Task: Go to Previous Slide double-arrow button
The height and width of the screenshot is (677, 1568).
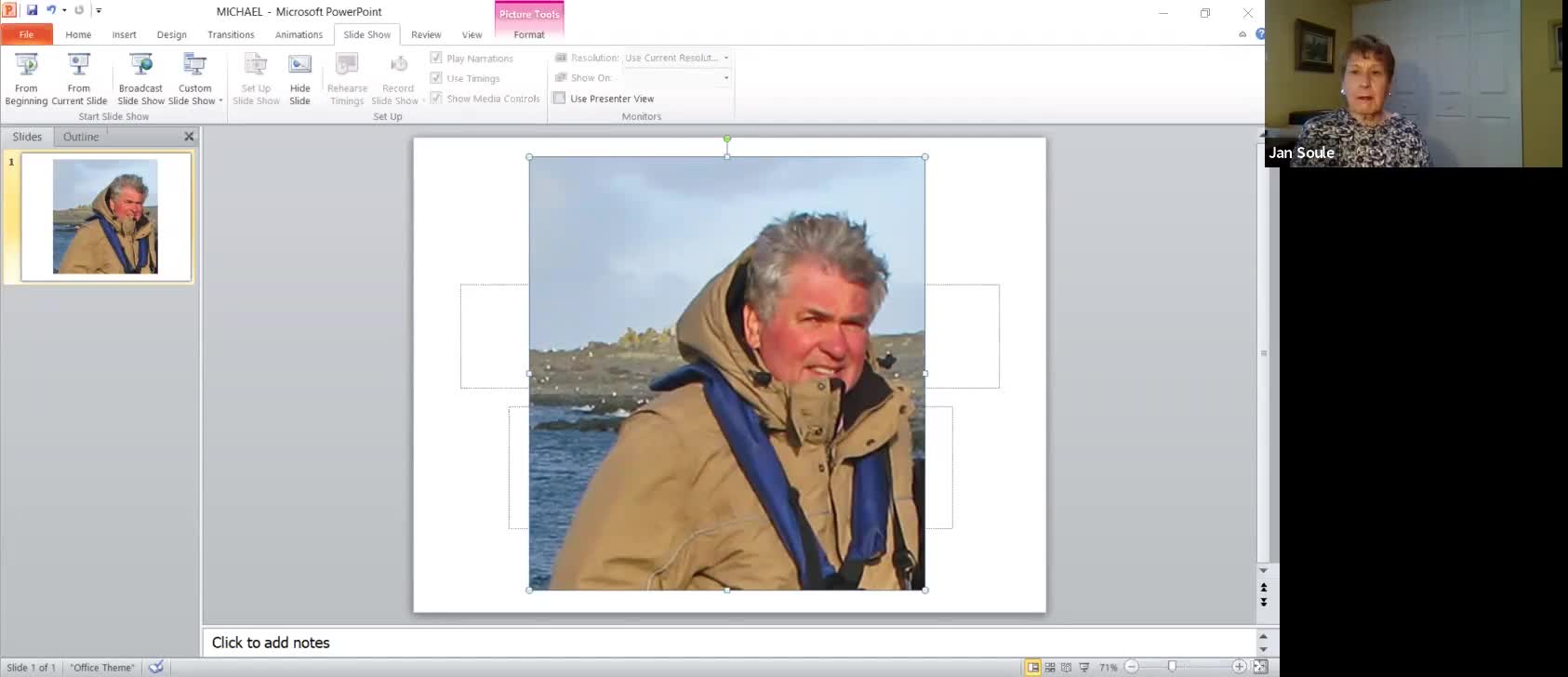Action: tap(1263, 588)
